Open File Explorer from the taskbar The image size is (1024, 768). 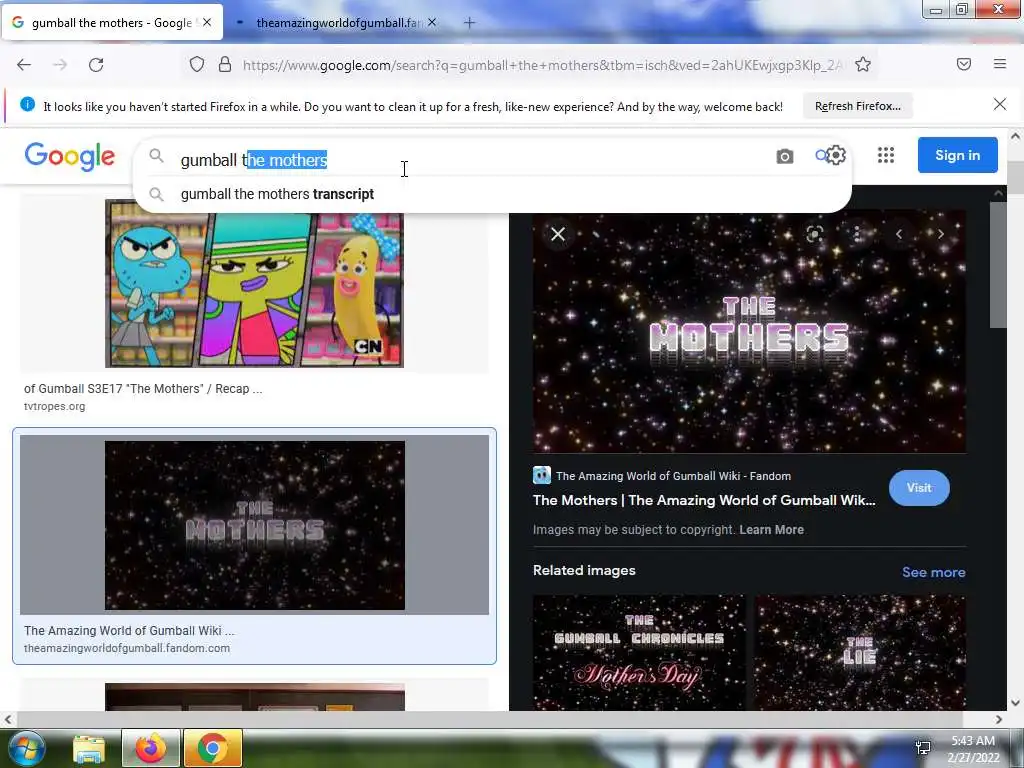(89, 748)
